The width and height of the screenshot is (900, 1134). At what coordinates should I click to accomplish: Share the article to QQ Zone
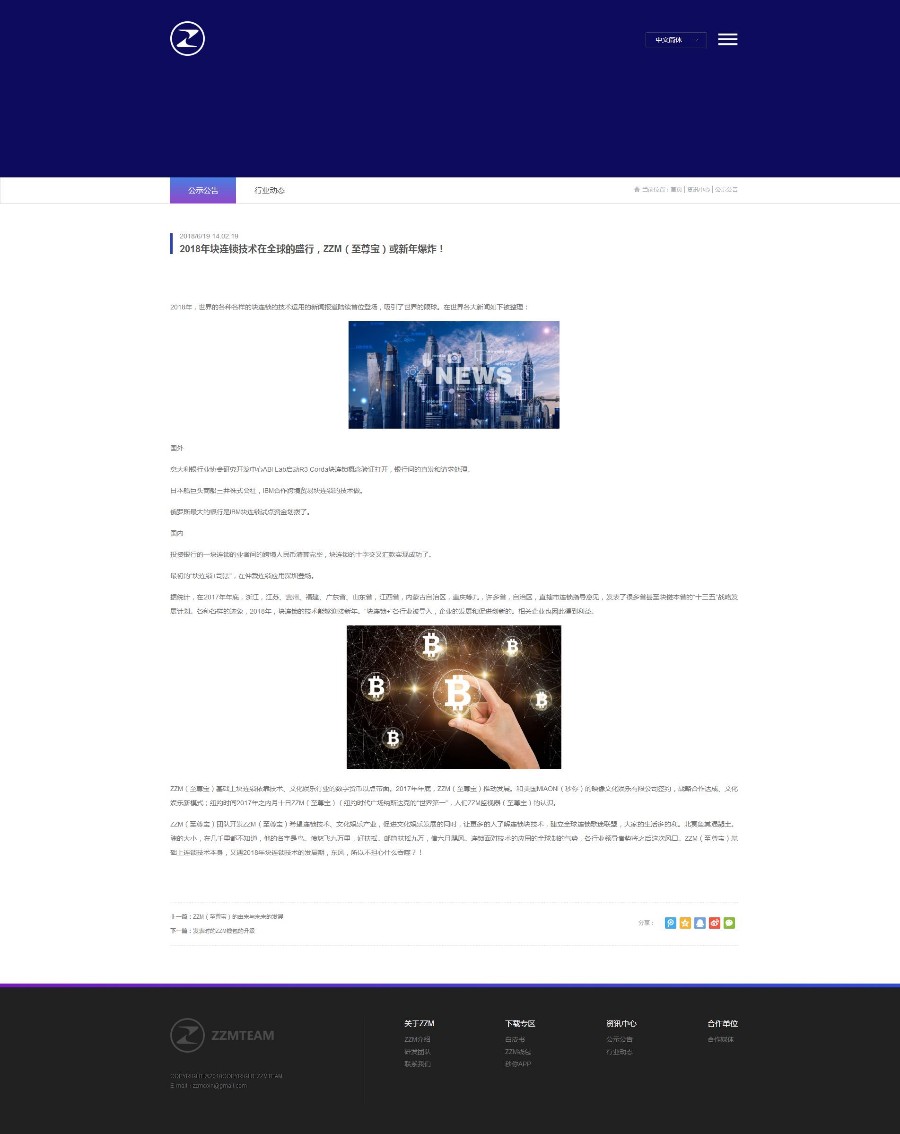point(670,923)
